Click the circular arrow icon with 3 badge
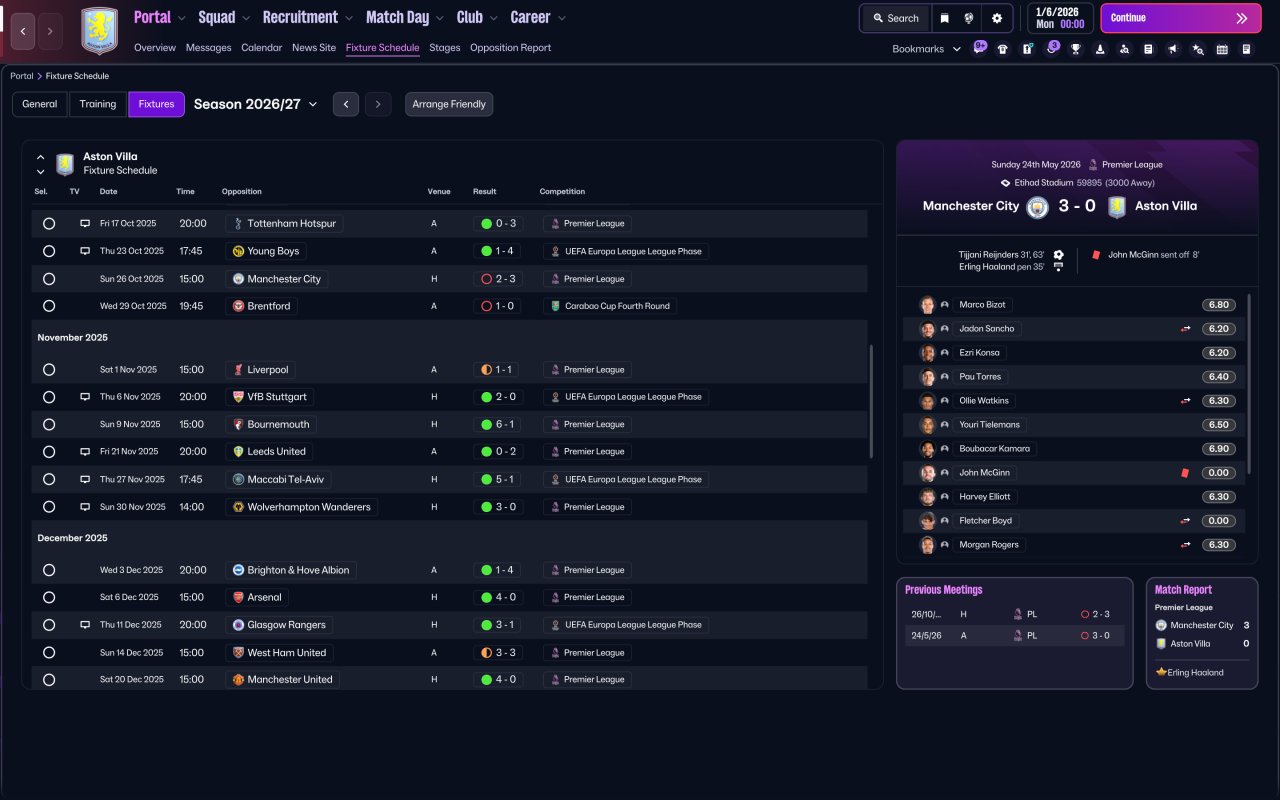The height and width of the screenshot is (800, 1280). coord(1051,48)
